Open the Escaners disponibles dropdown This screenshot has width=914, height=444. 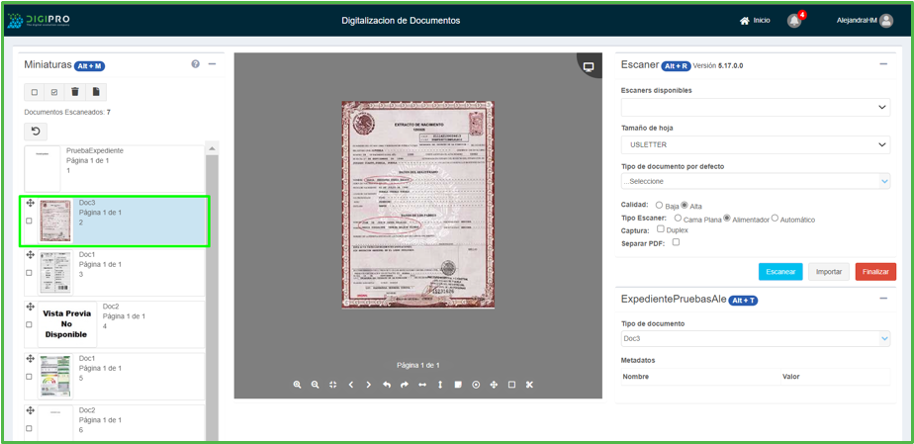pos(755,107)
